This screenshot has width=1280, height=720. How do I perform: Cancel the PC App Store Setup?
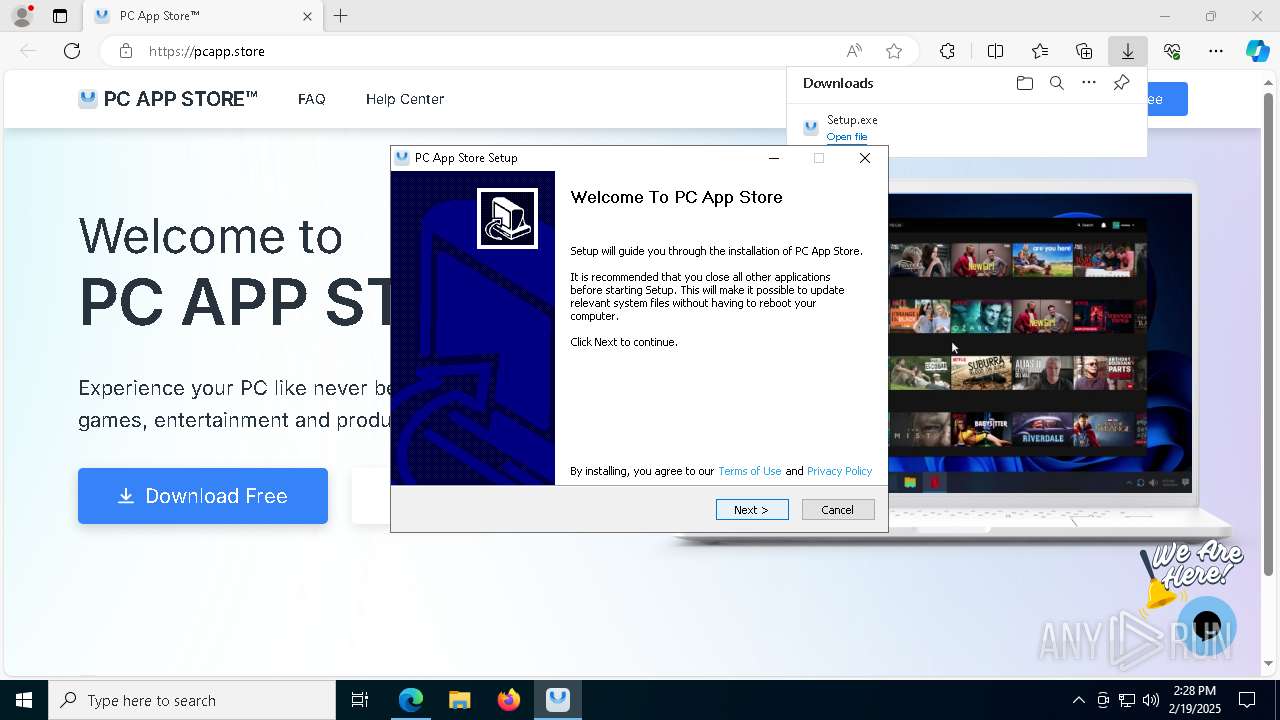click(x=838, y=510)
